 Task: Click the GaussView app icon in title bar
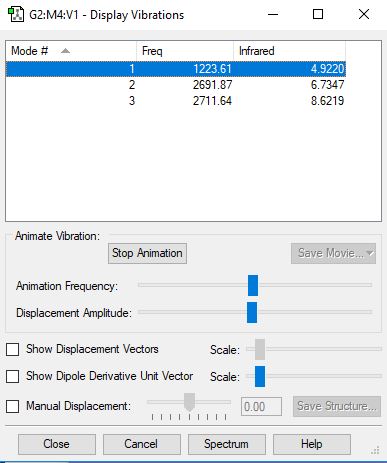click(x=16, y=15)
